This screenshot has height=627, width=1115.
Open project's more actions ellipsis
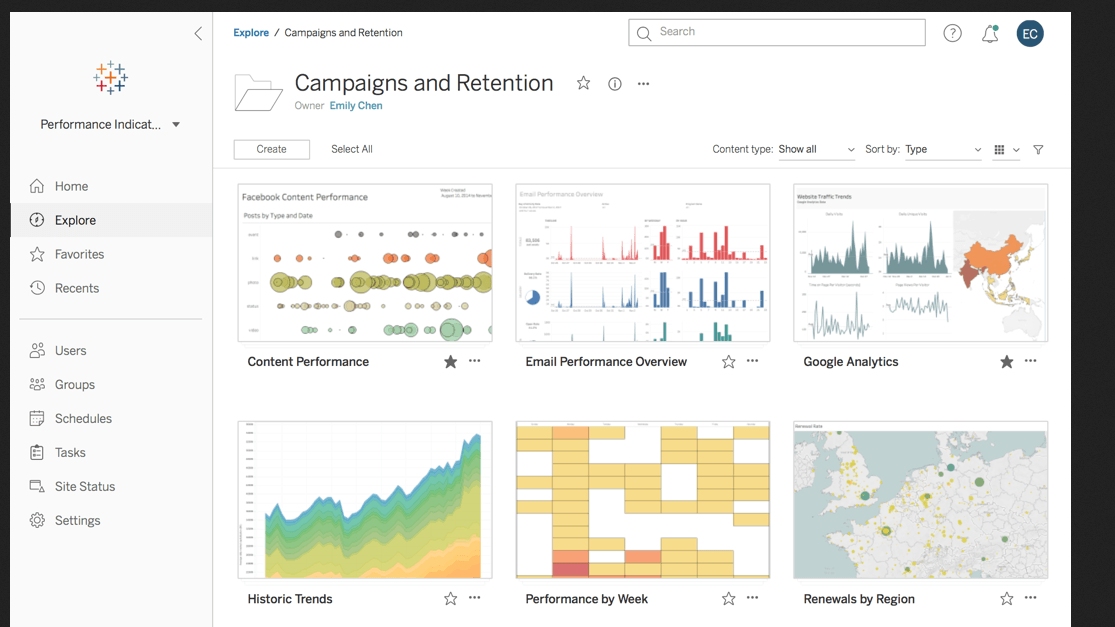644,84
